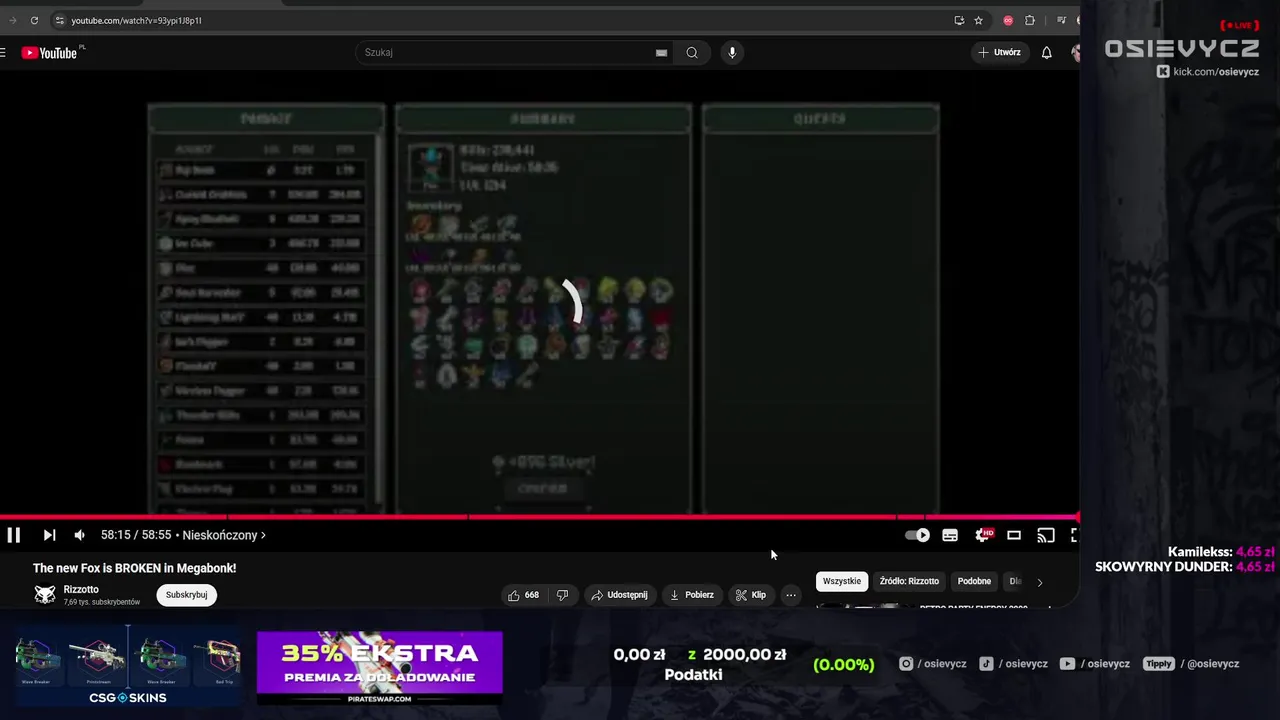Mute the video volume
1280x720 pixels.
click(80, 535)
